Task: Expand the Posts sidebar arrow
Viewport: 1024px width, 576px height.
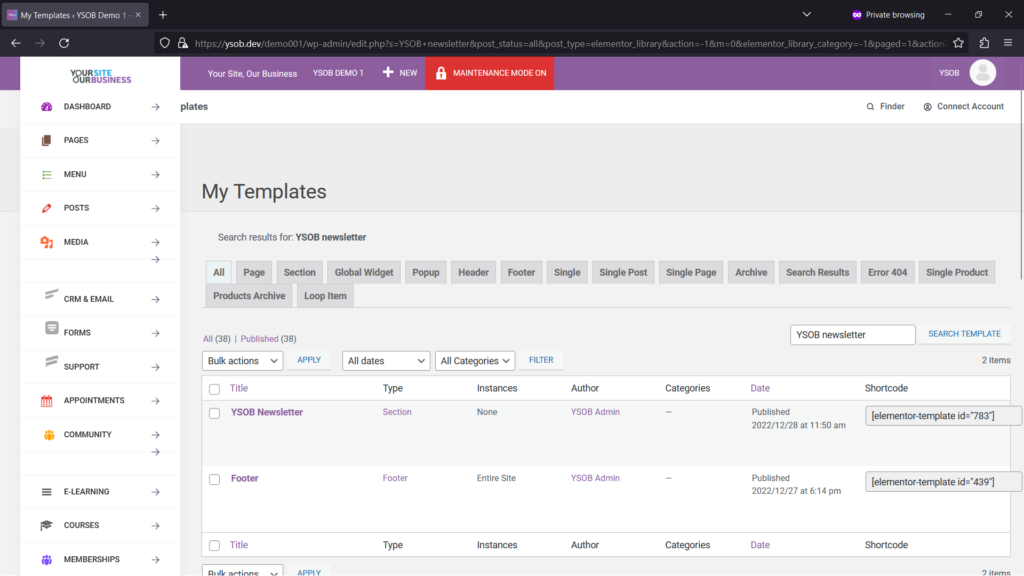Action: [155, 209]
